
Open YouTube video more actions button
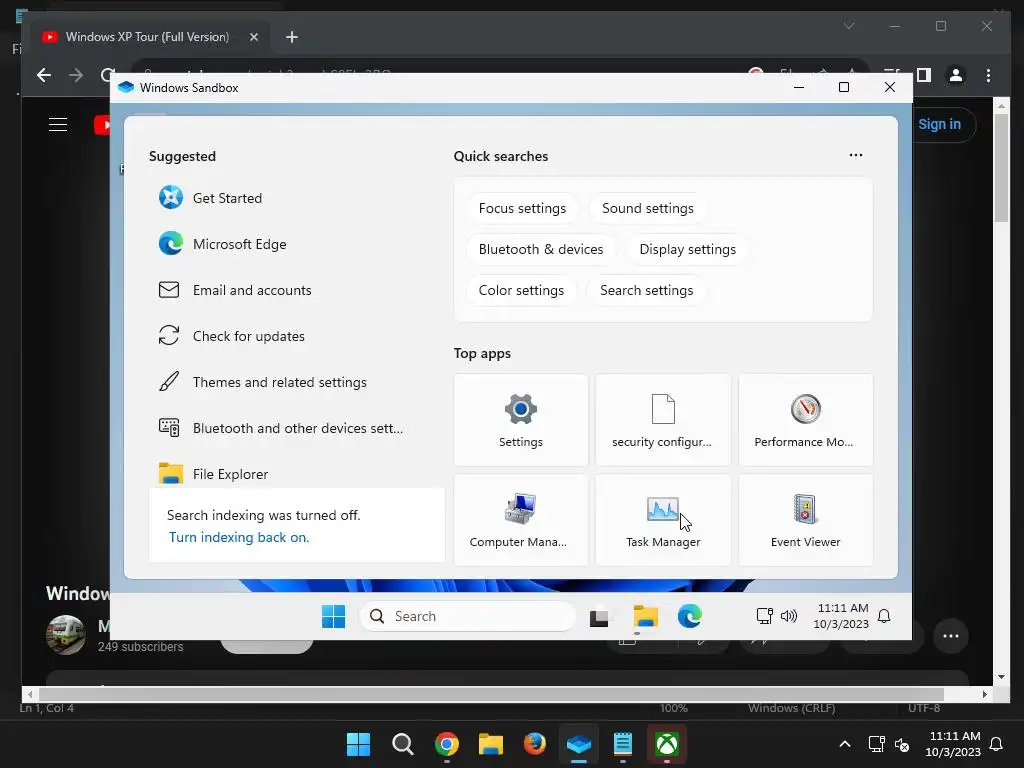tap(951, 636)
